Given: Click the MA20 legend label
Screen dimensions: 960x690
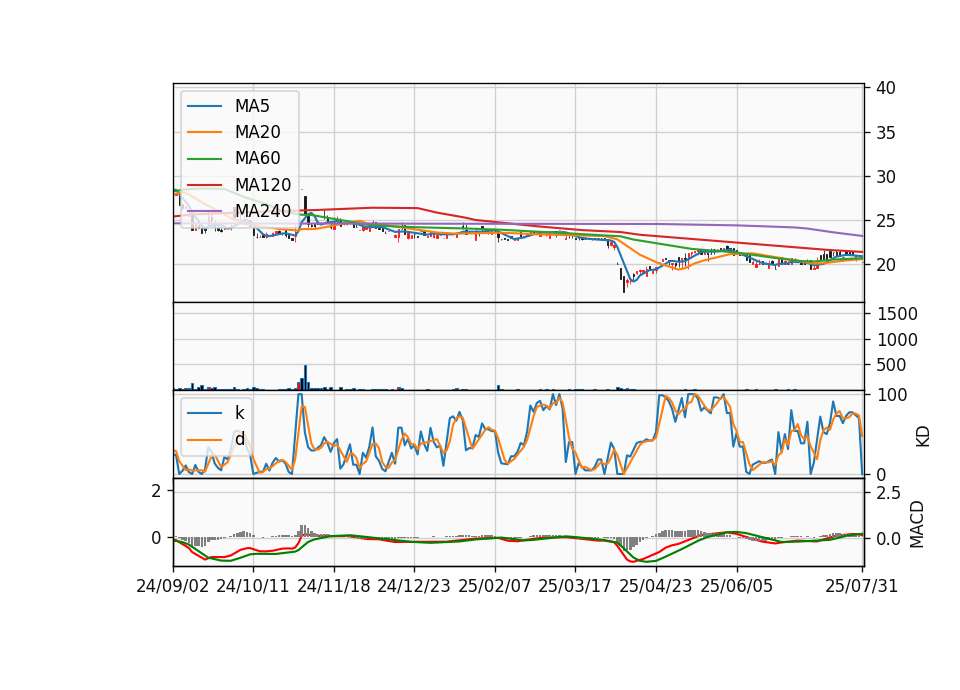Looking at the screenshot, I should pos(257,132).
